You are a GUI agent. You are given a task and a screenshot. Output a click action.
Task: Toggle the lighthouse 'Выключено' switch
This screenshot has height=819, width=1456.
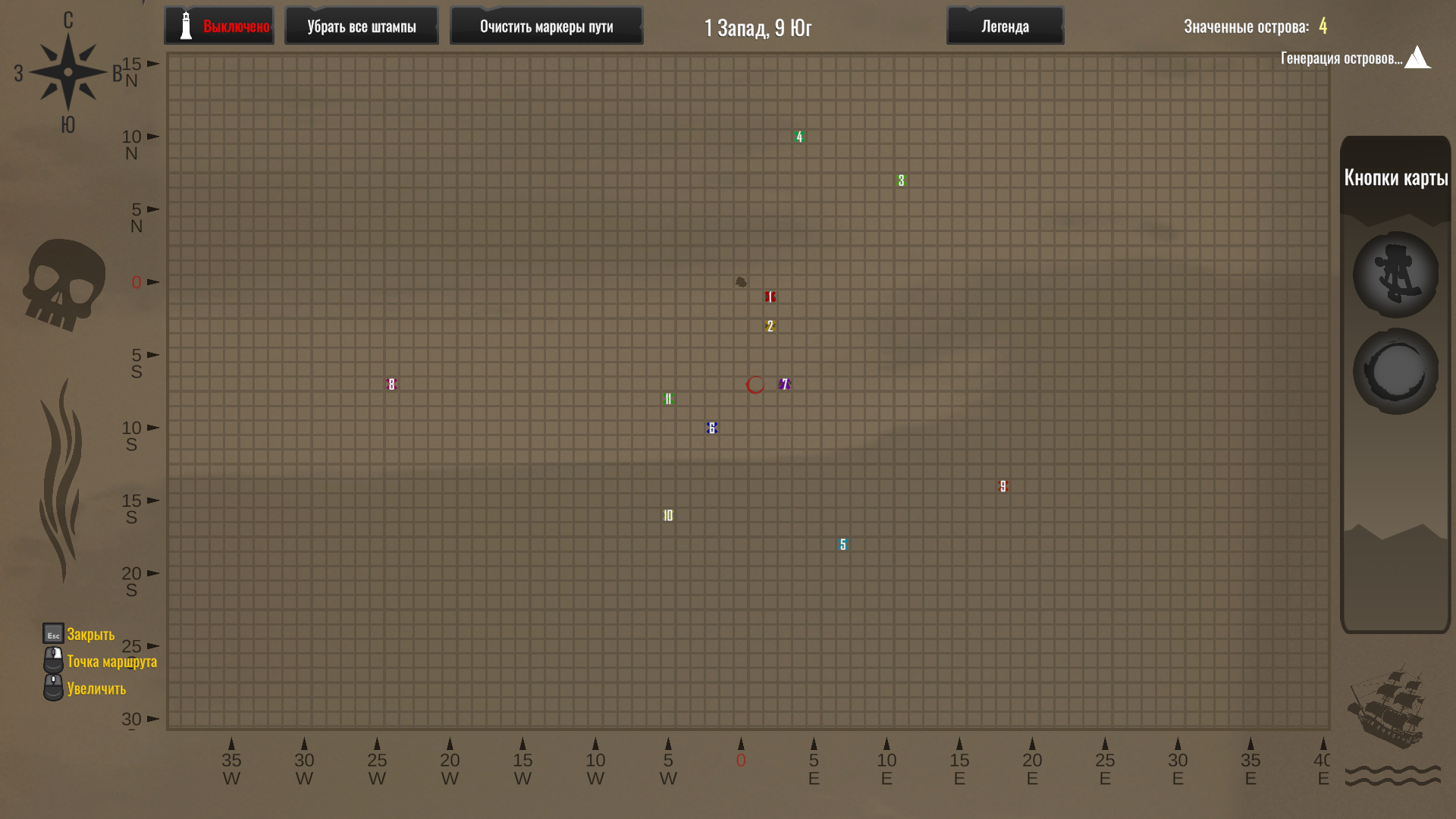[x=219, y=27]
